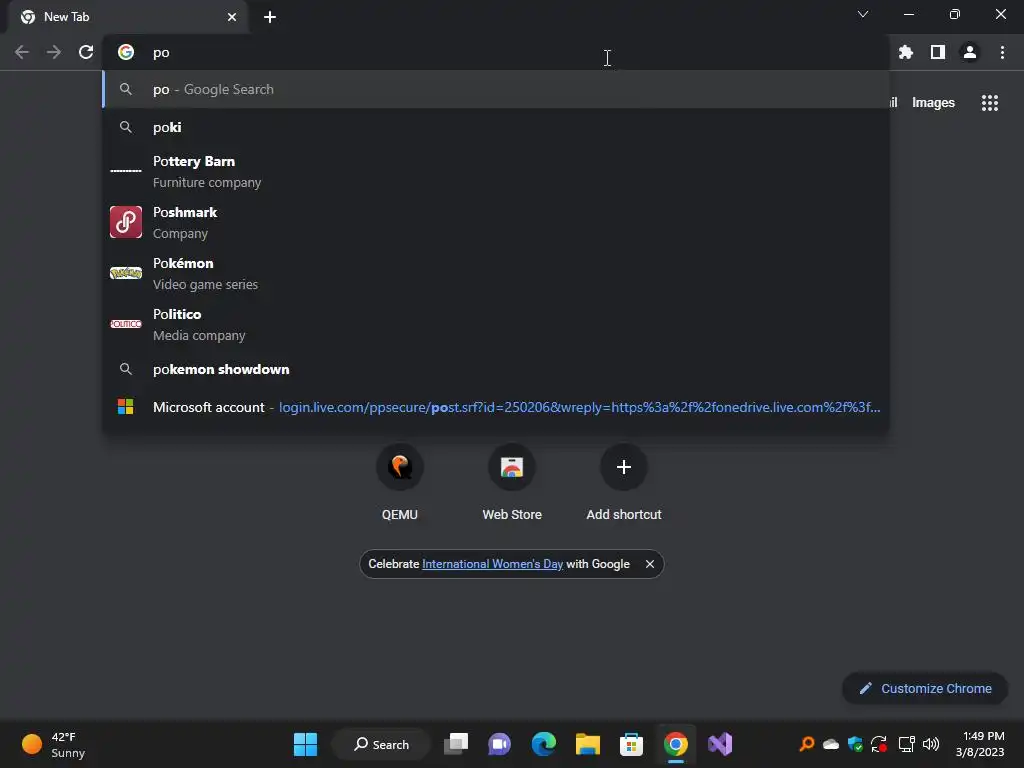1024x768 pixels.
Task: Open the Web Store shortcut
Action: [x=512, y=483]
